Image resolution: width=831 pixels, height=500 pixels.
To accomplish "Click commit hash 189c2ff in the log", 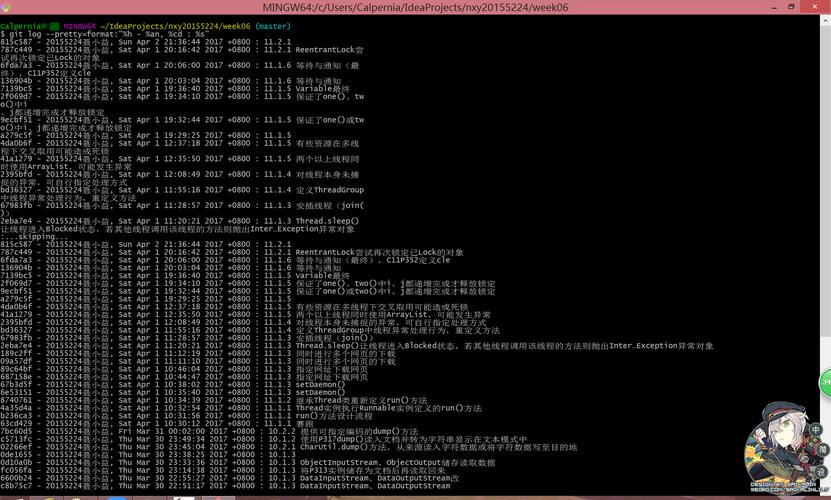I will pyautogui.click(x=17, y=353).
